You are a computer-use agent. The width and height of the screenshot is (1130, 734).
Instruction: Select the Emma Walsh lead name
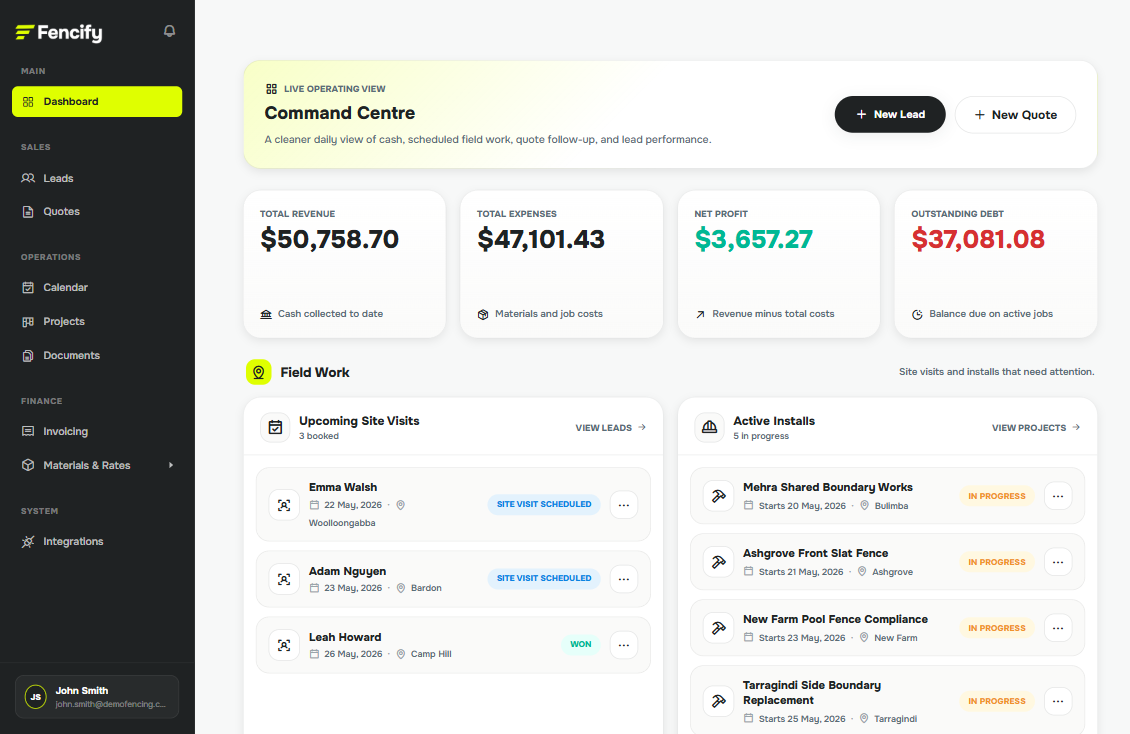pos(343,488)
